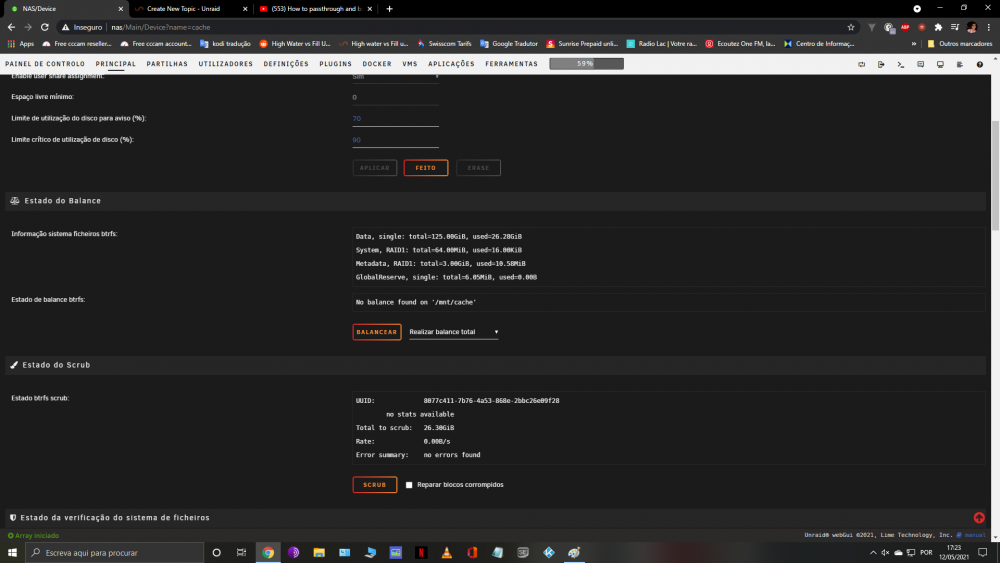Open the Painel de Controlo menu
The image size is (1000, 563).
pyautogui.click(x=45, y=64)
